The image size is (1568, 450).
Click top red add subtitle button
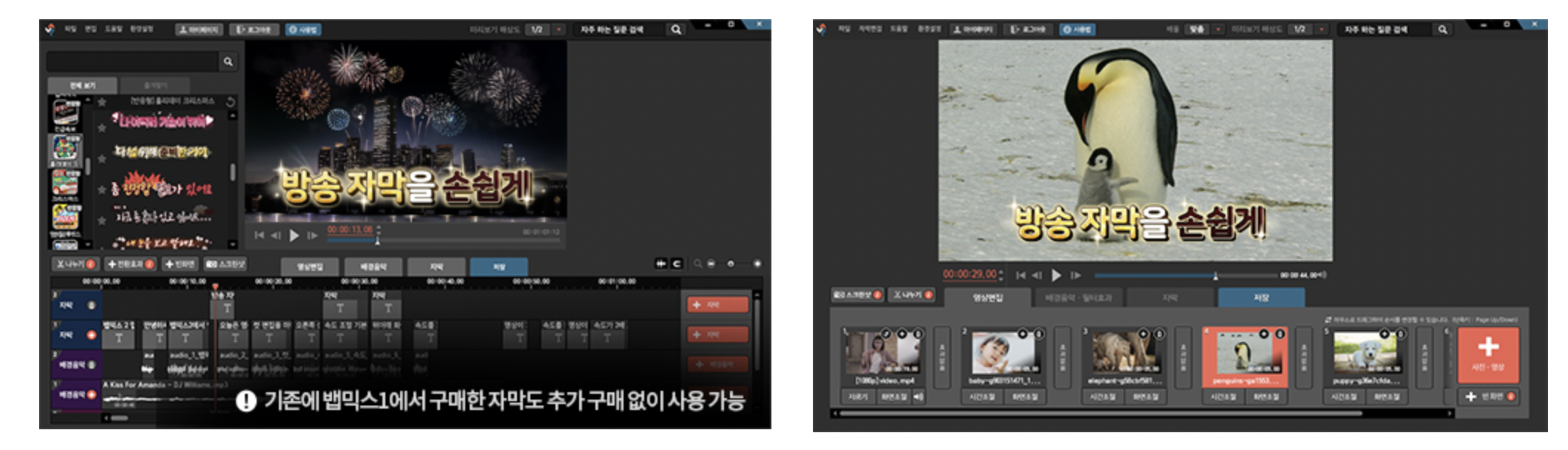(717, 305)
